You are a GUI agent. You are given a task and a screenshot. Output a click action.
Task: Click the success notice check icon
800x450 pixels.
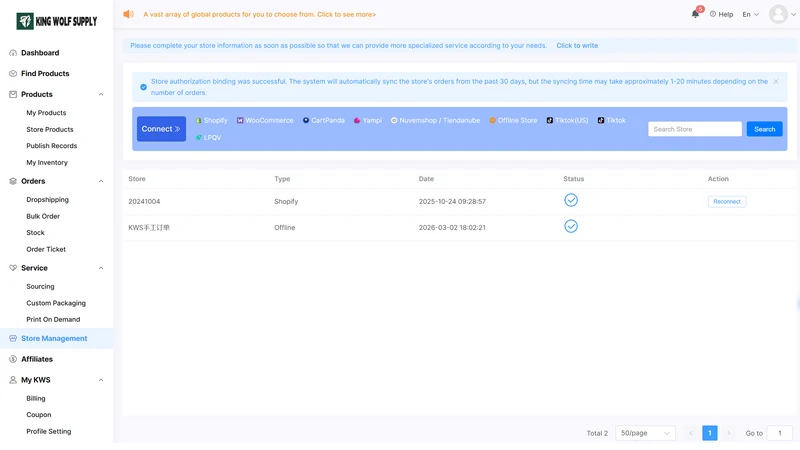point(143,87)
